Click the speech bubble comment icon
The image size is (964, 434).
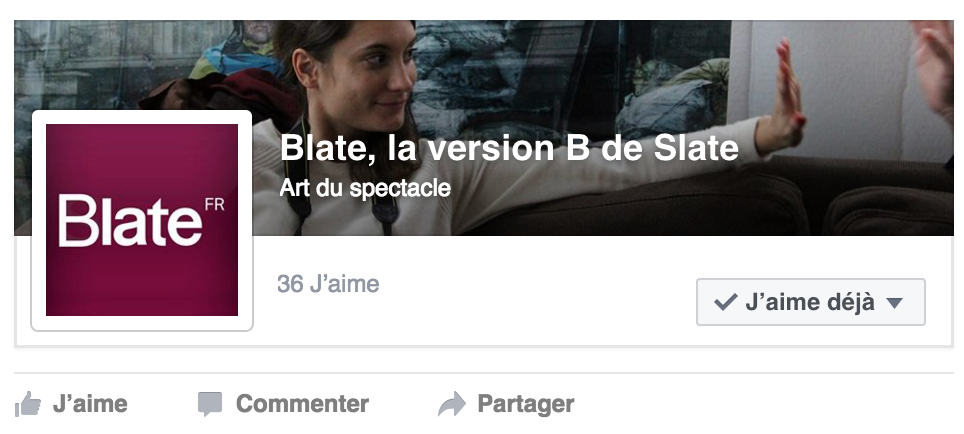click(x=210, y=404)
